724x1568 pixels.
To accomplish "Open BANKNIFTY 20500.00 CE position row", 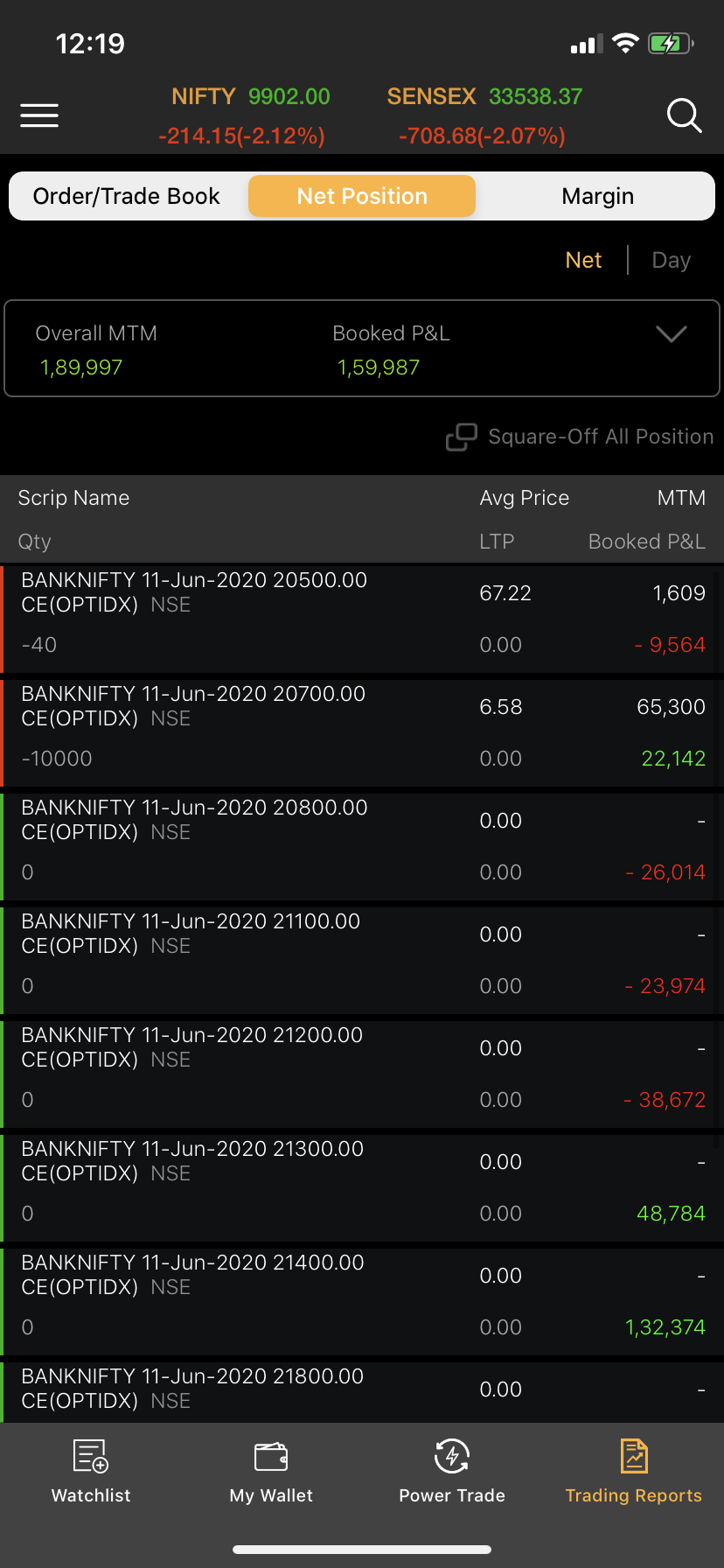I will pyautogui.click(x=362, y=618).
